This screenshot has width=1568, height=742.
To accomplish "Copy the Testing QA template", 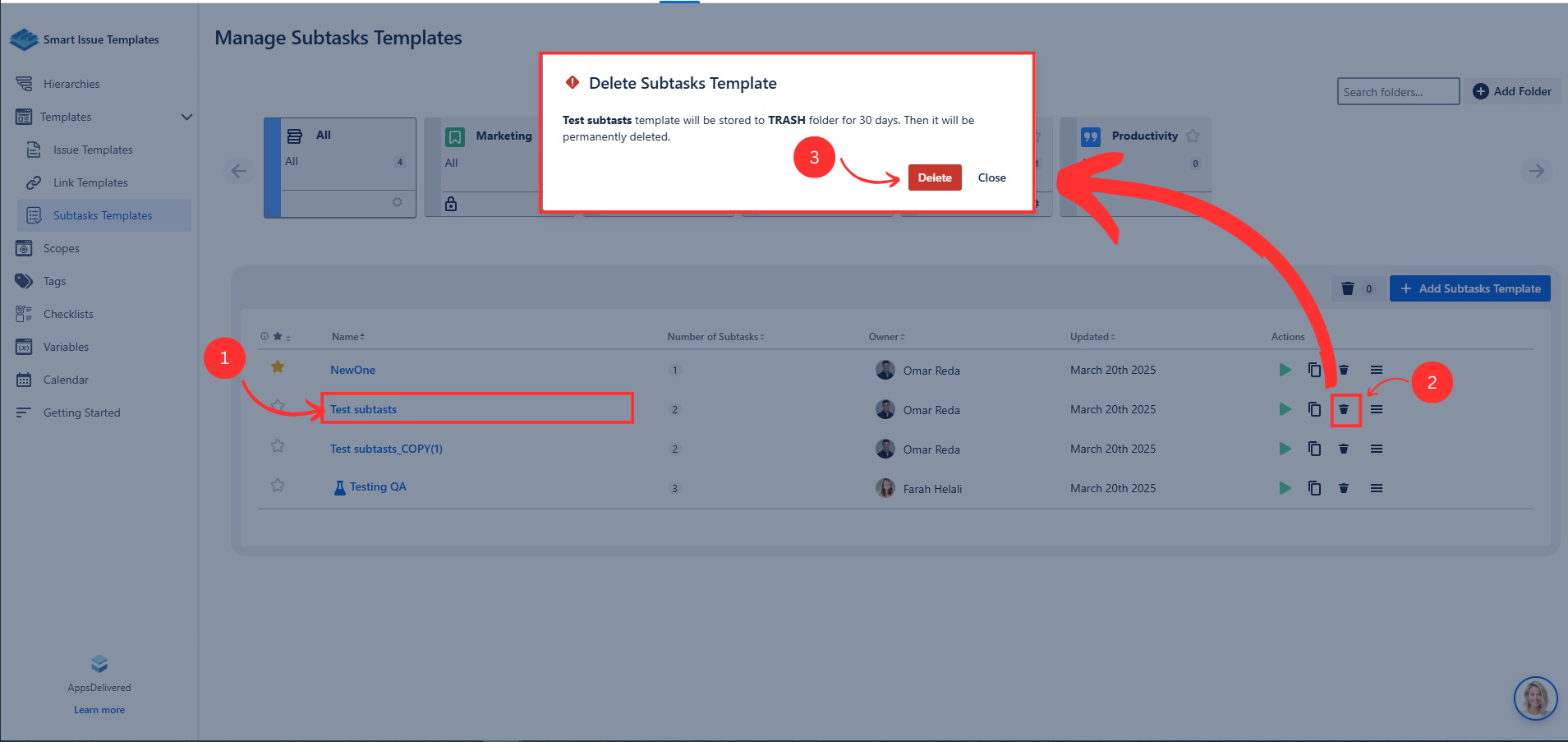I will [1314, 488].
